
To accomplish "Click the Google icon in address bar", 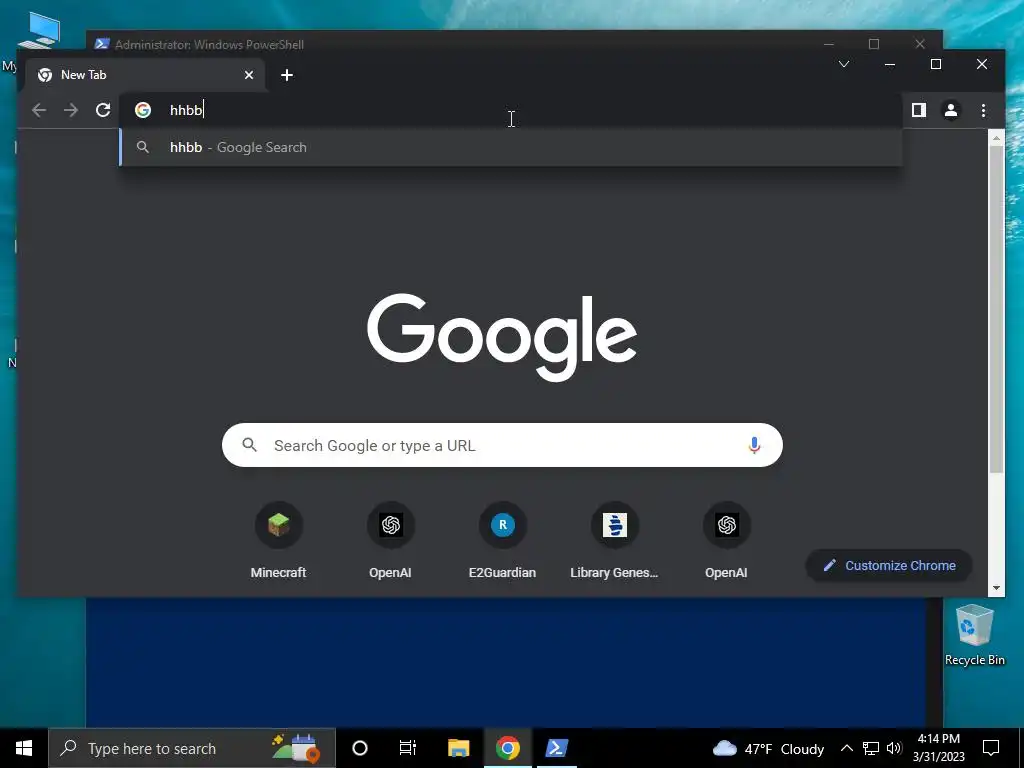I will (143, 110).
